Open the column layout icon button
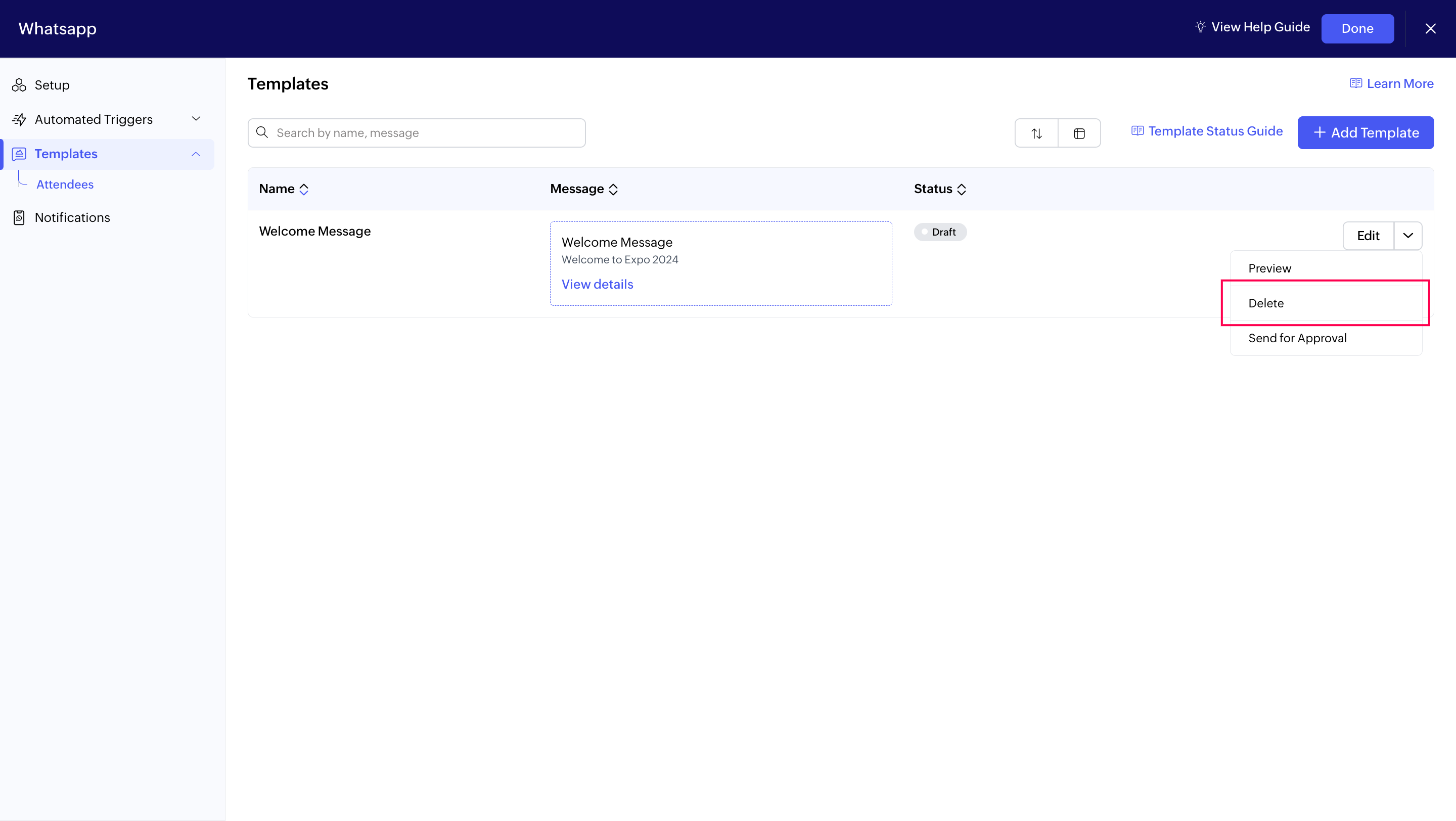1456x821 pixels. 1079,133
